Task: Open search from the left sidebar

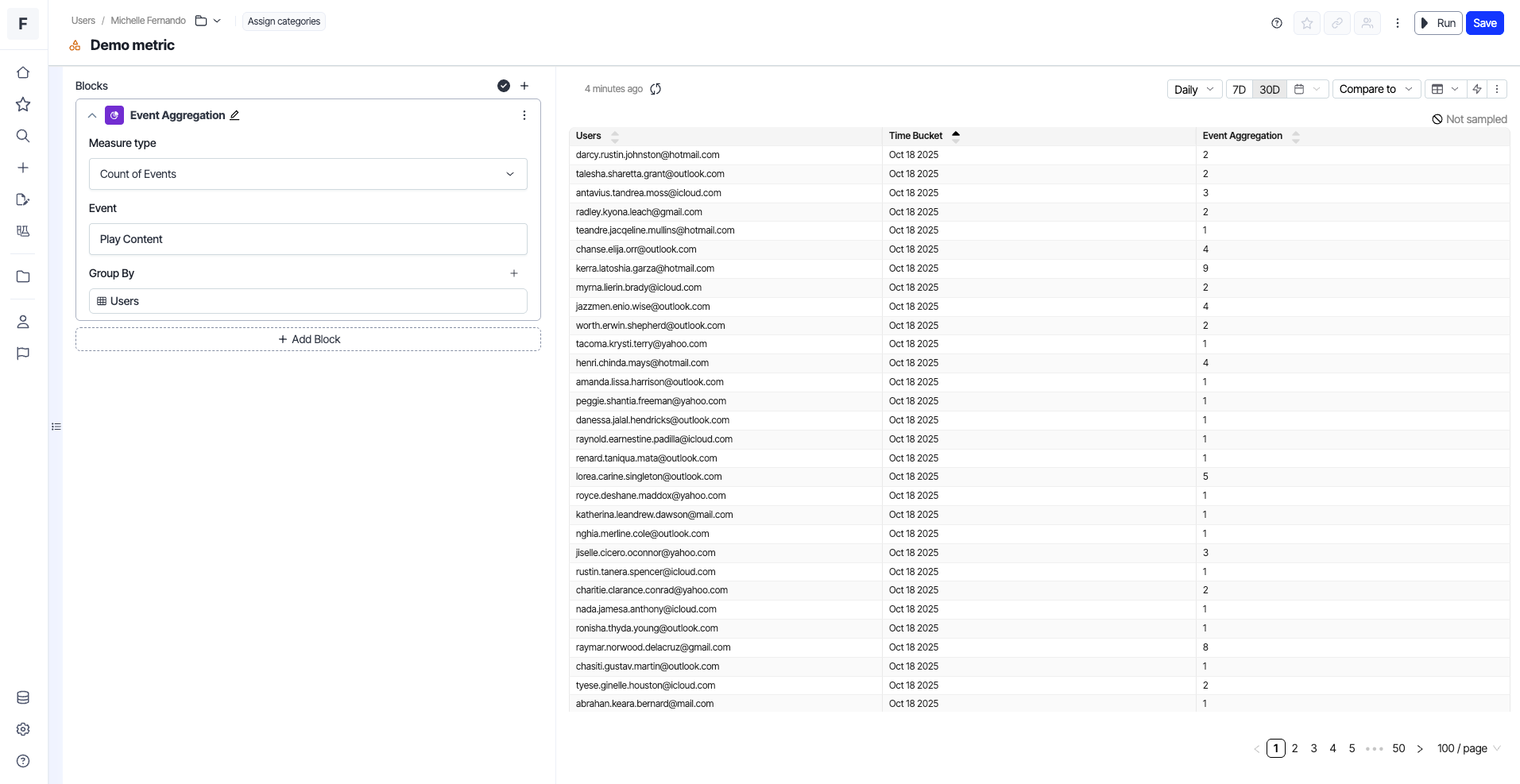Action: coord(23,136)
